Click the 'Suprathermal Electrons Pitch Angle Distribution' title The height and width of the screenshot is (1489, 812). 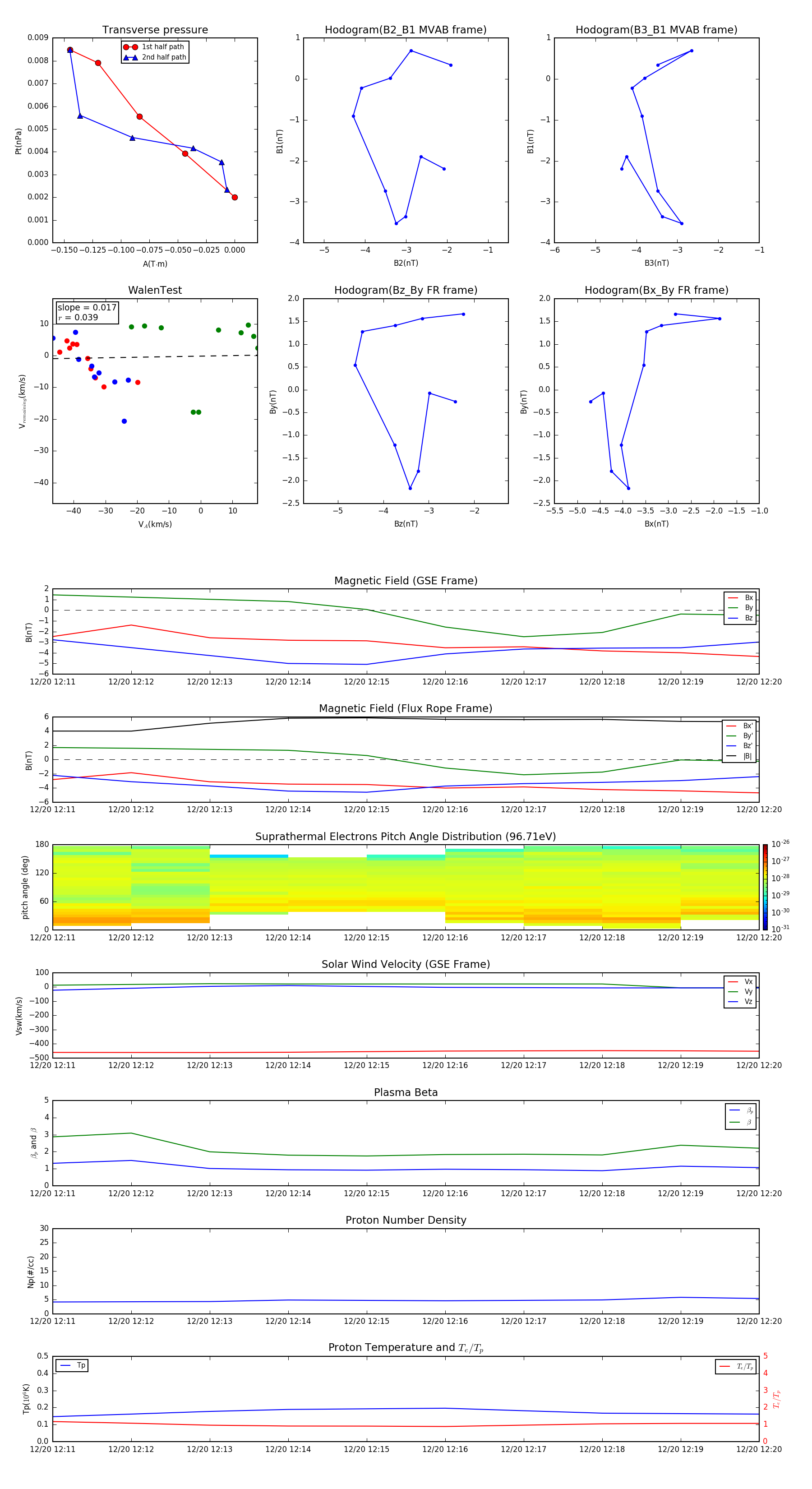pos(406,837)
